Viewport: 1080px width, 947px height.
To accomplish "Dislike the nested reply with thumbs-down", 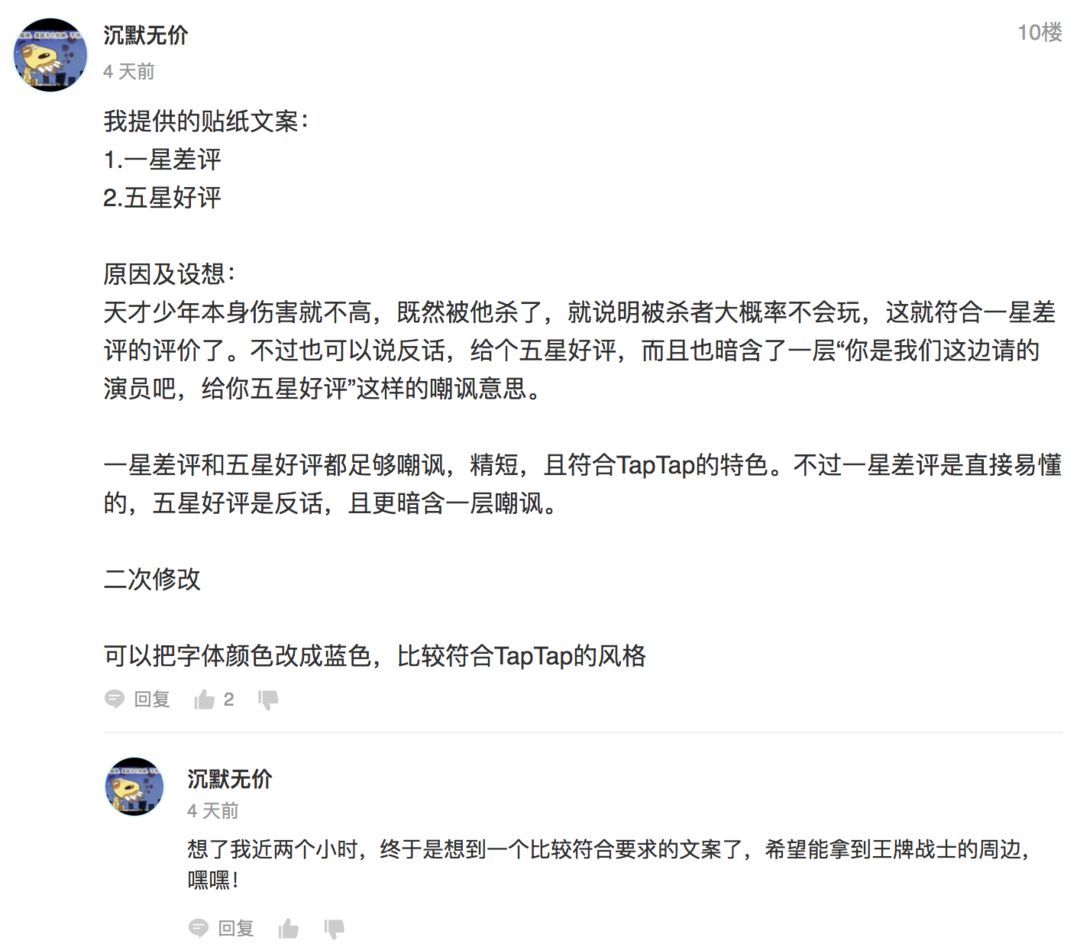I will tap(334, 929).
